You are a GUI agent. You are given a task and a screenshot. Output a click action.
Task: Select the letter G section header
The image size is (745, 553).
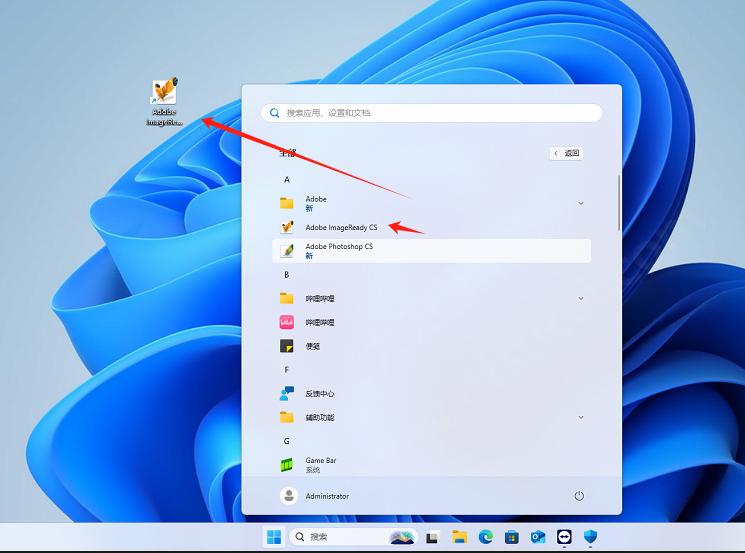pos(287,441)
